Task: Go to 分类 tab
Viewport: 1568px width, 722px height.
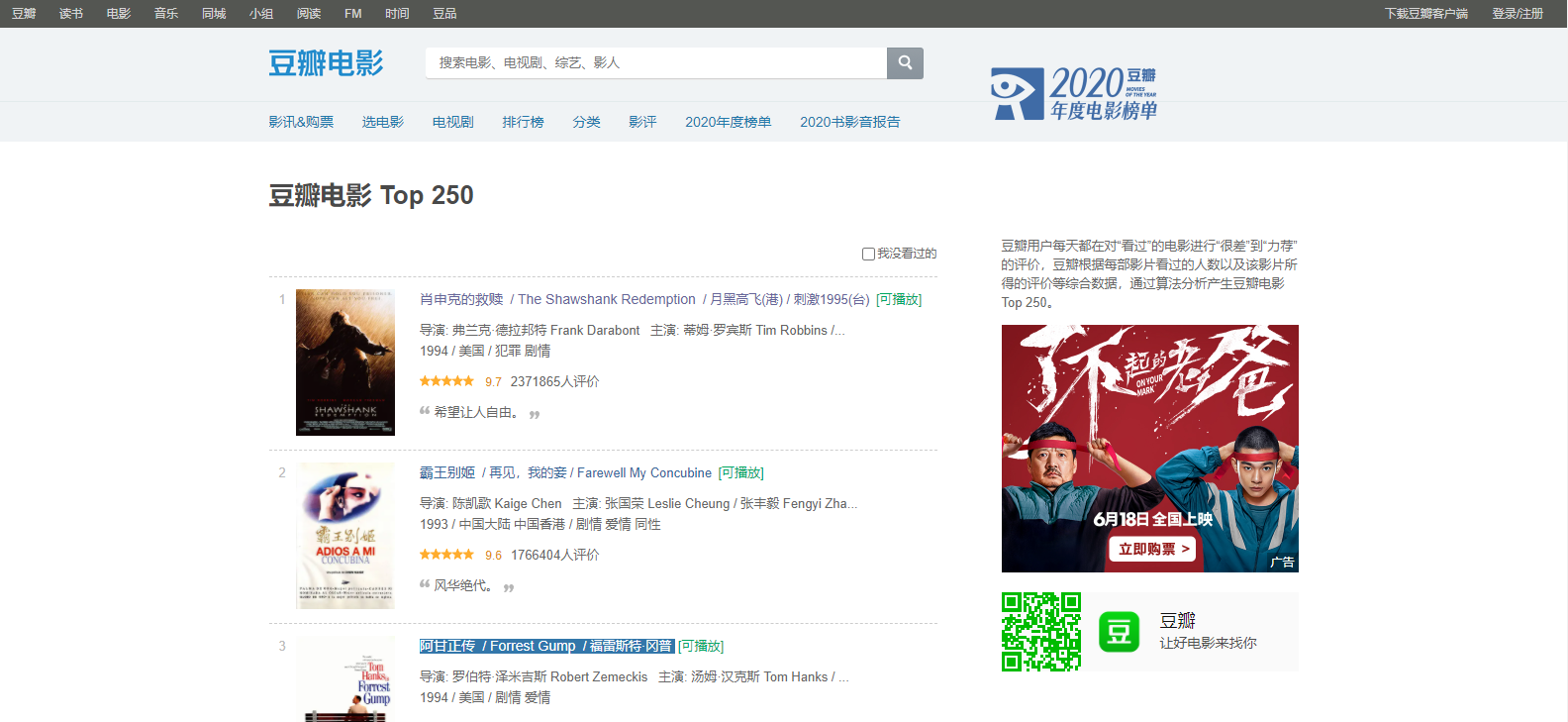Action: tap(587, 122)
